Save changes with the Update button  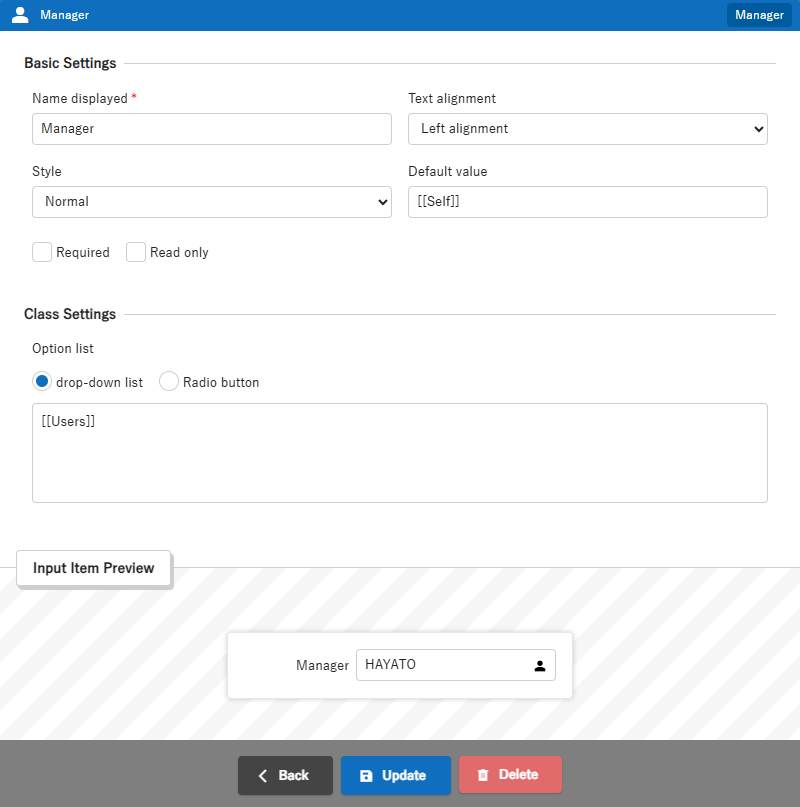pyautogui.click(x=395, y=775)
